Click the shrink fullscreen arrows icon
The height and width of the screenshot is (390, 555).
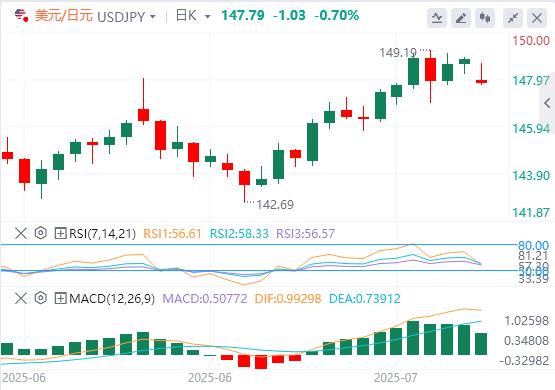[x=513, y=17]
